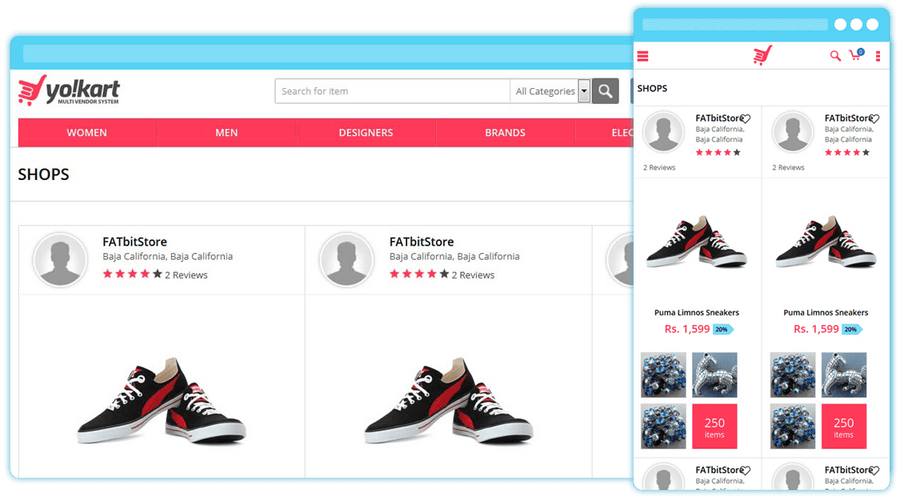This screenshot has height=501, width=900.
Task: Toggle heart on bottom-right mobile FATbitStore card
Action: click(874, 471)
